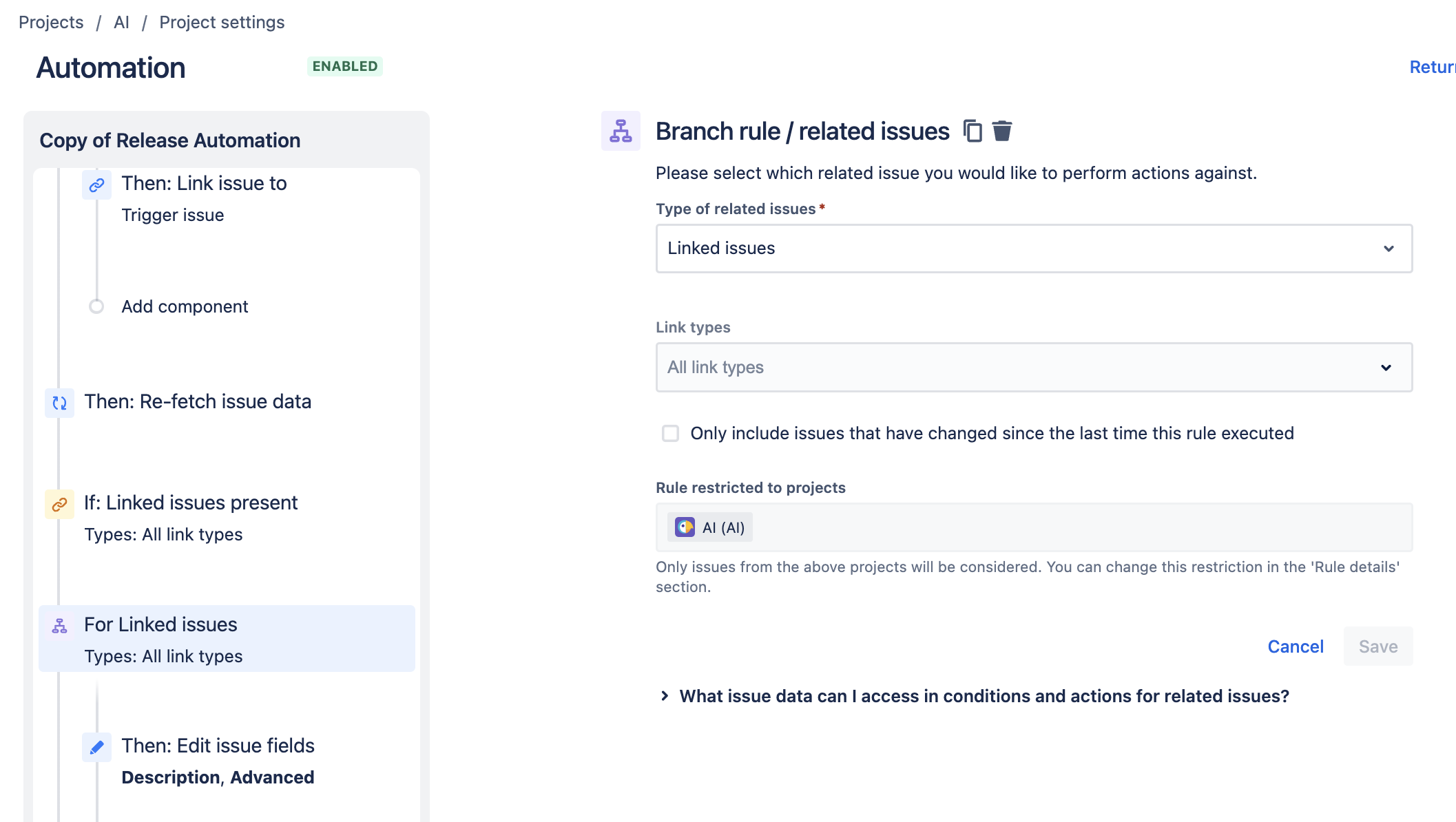Select Then: Re-fetch issue data step
The image size is (1456, 822).
198,401
